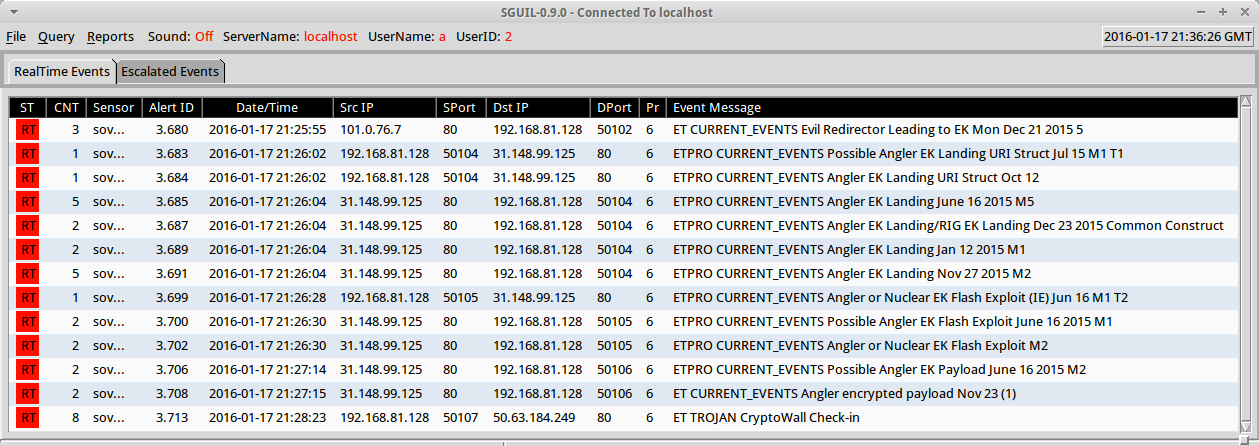The height and width of the screenshot is (446, 1259).
Task: Click the RT status icon for alert 3.708
Action: pos(28,393)
